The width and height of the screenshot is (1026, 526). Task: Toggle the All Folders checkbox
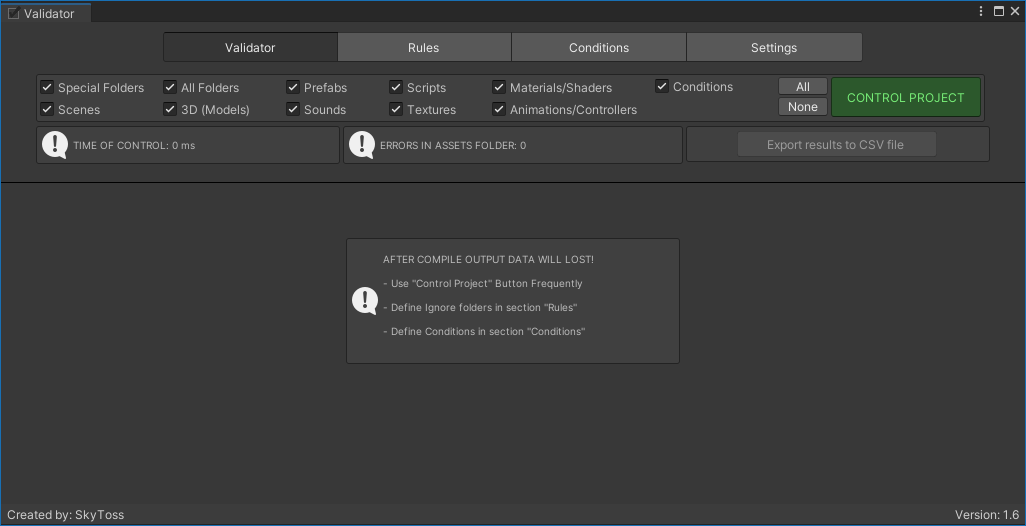(170, 87)
